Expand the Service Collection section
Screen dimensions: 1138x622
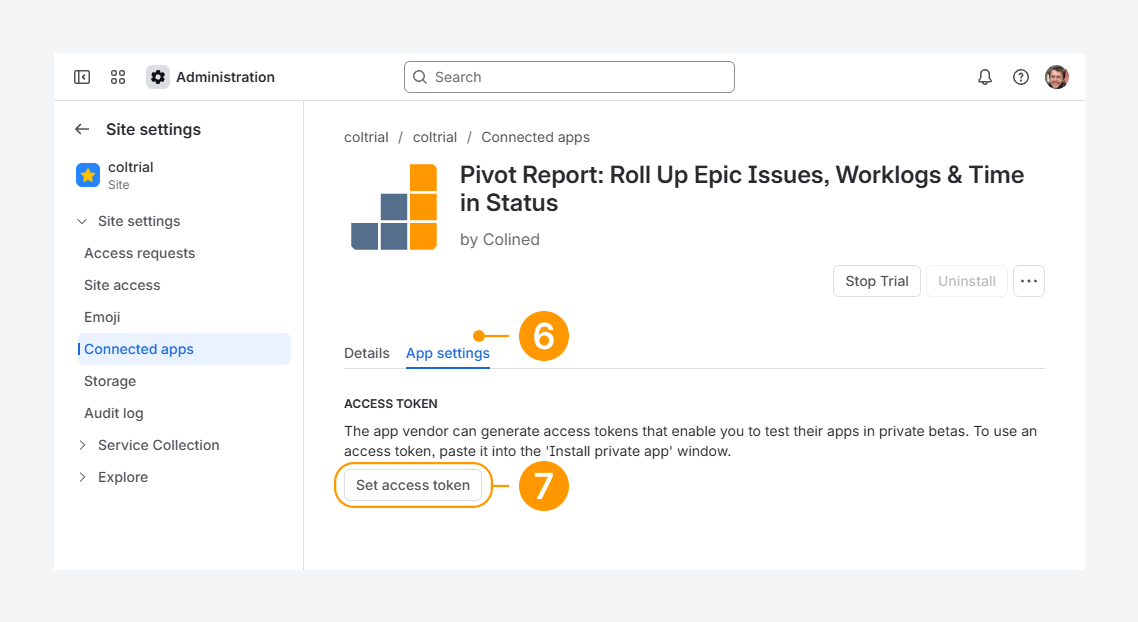coord(82,445)
